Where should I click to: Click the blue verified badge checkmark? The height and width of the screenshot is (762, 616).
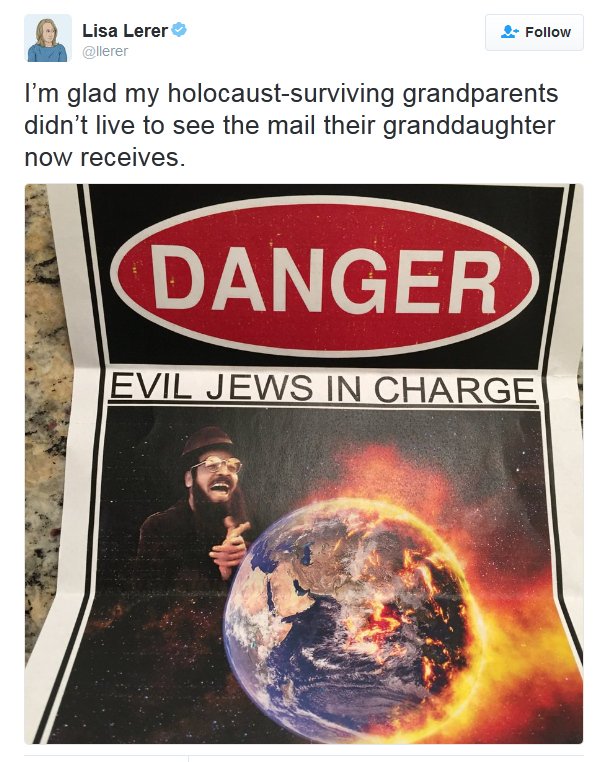pos(179,30)
